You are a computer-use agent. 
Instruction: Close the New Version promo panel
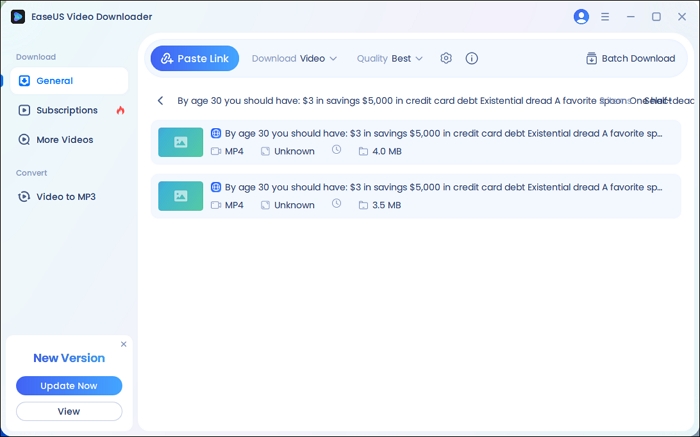(x=124, y=344)
